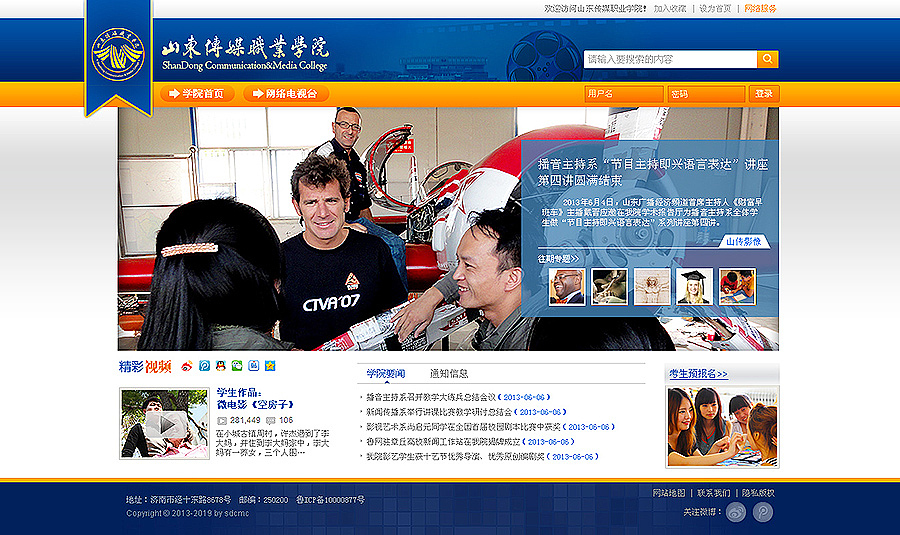This screenshot has height=535, width=900.
Task: Click banner headline 播音主持系 节目主持即兴语言表达 讲座
Action: (653, 172)
